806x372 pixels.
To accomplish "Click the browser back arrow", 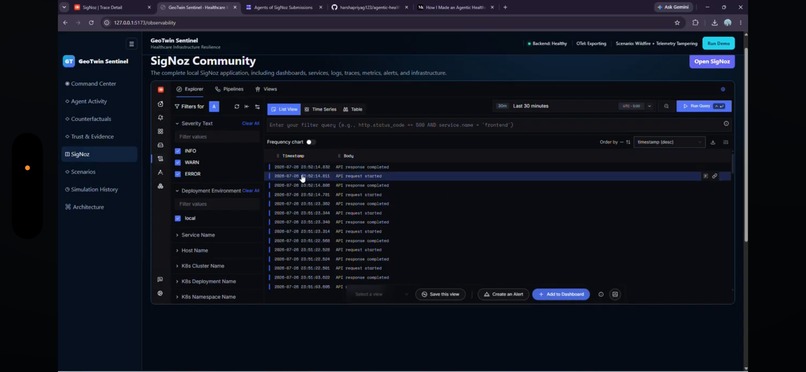I will pyautogui.click(x=65, y=23).
